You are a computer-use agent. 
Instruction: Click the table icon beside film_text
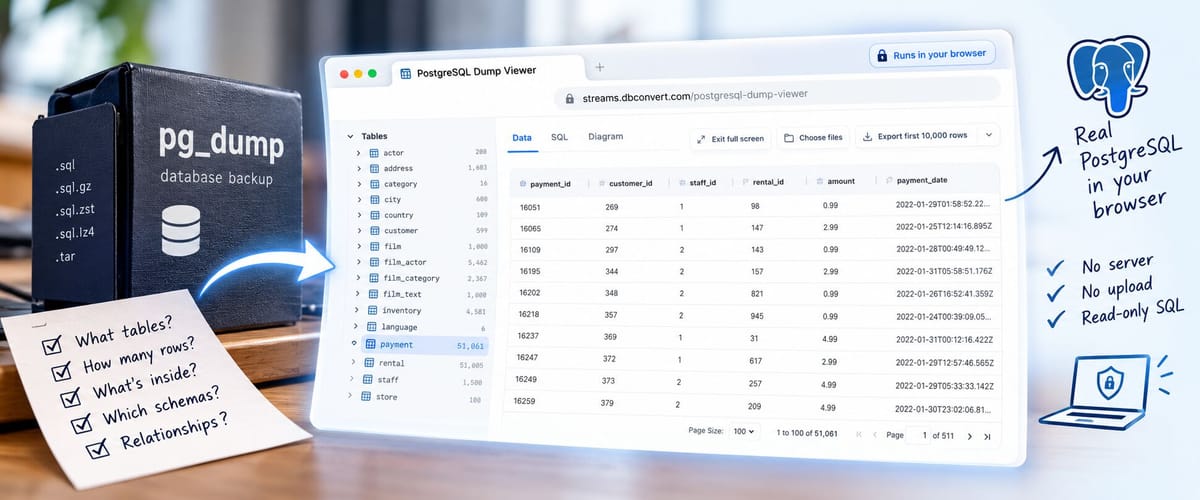pos(374,295)
